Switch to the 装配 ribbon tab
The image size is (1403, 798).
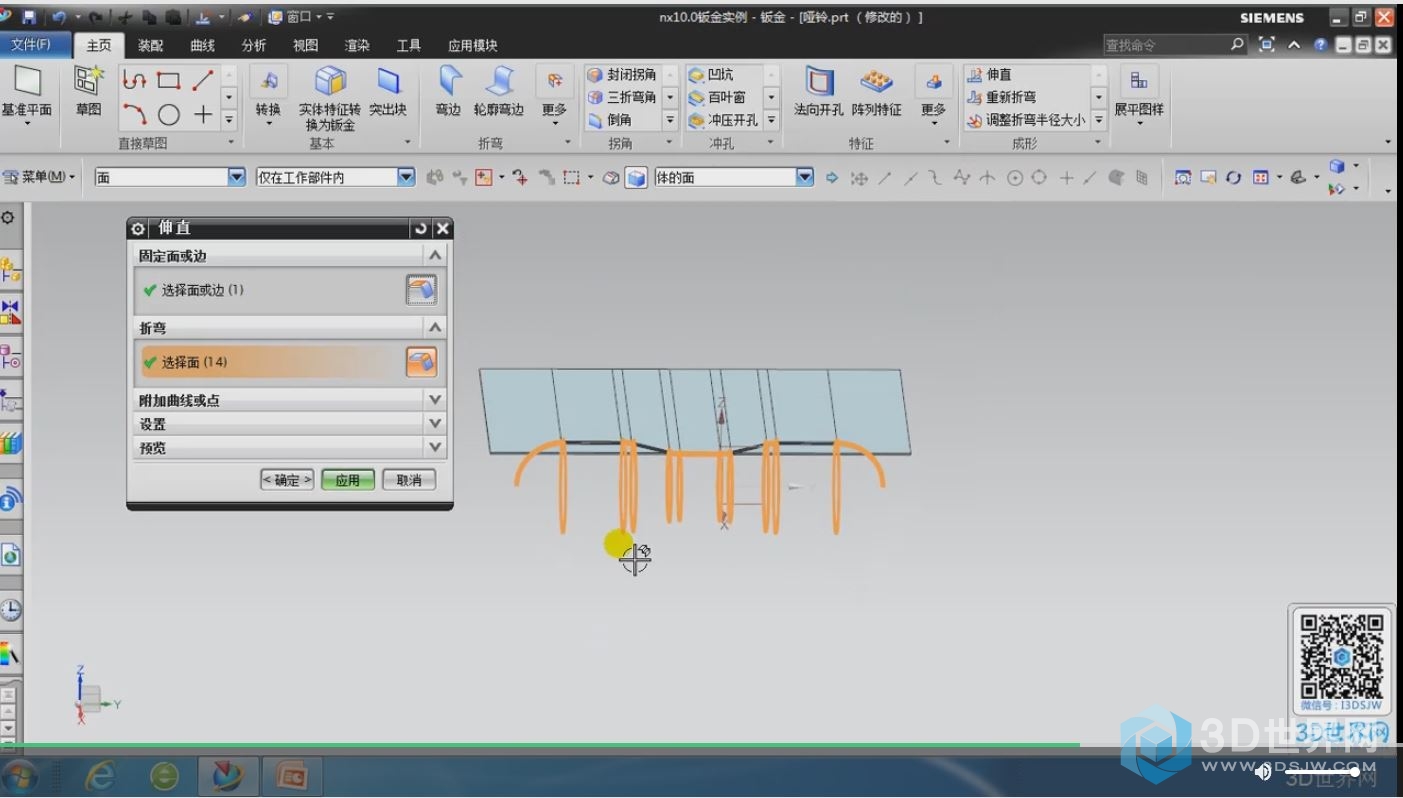pos(151,45)
